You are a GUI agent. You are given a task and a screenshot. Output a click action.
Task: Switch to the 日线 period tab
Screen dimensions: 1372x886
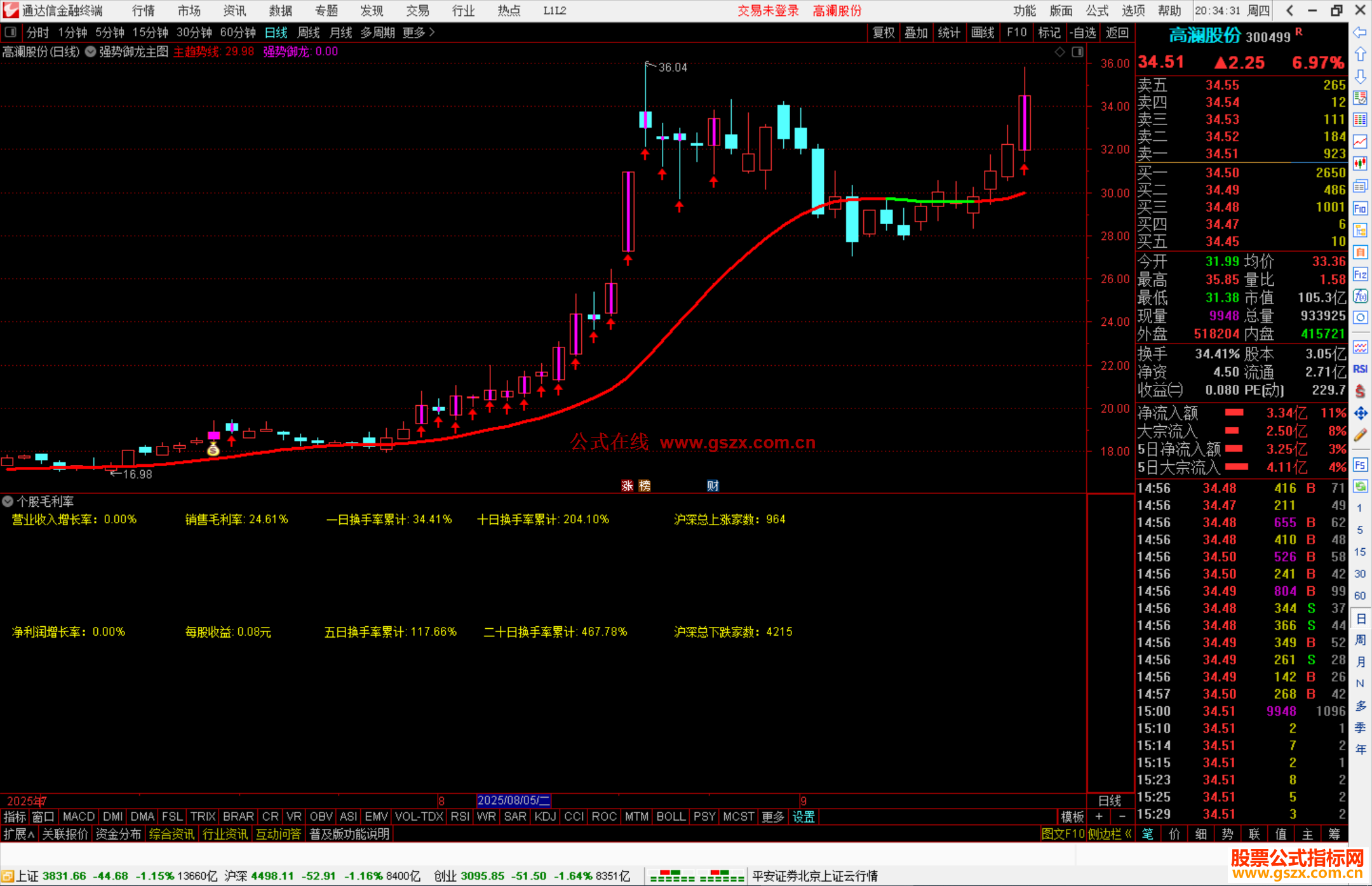(x=276, y=32)
